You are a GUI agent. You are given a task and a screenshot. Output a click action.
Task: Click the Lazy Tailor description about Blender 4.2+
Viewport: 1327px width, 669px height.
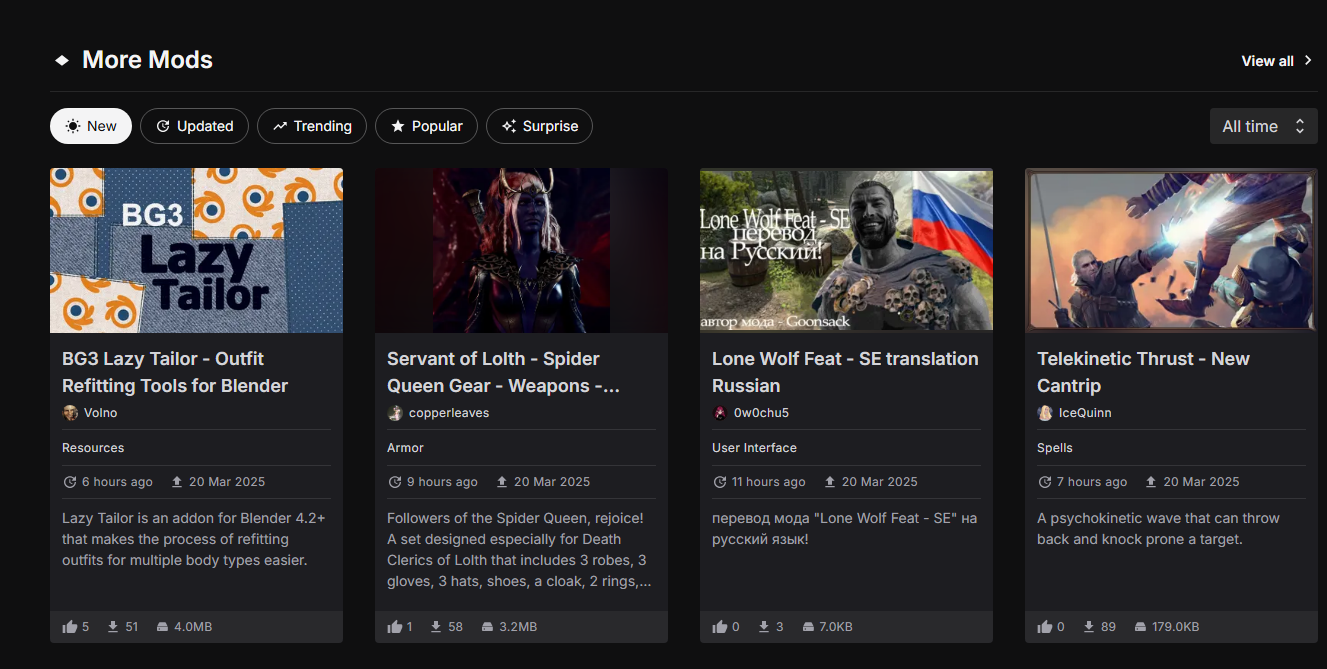(x=193, y=539)
